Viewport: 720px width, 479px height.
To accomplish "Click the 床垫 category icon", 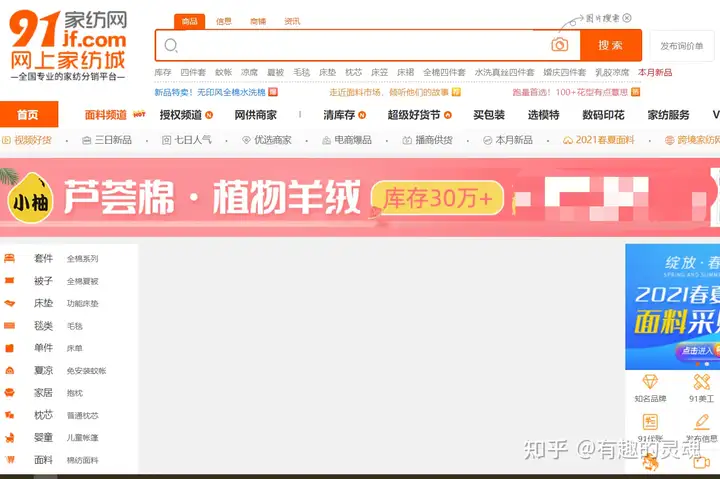I will pos(10,303).
